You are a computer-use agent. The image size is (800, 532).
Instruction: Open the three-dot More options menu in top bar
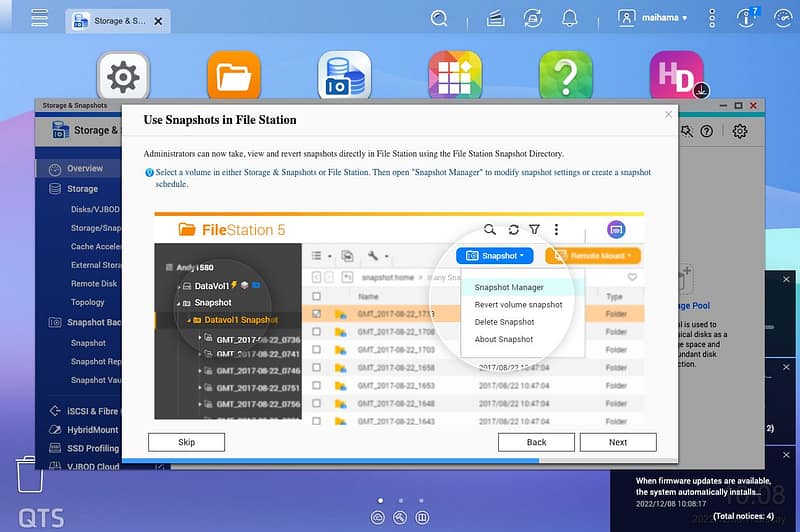point(712,18)
